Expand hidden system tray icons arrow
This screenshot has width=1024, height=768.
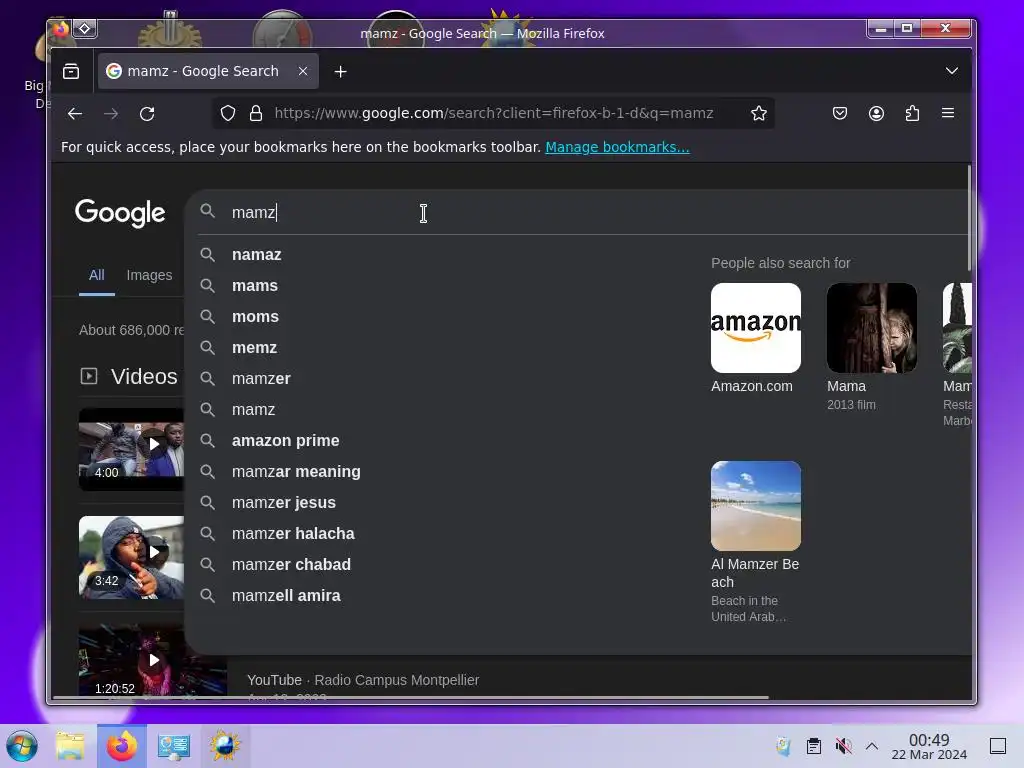[x=872, y=746]
